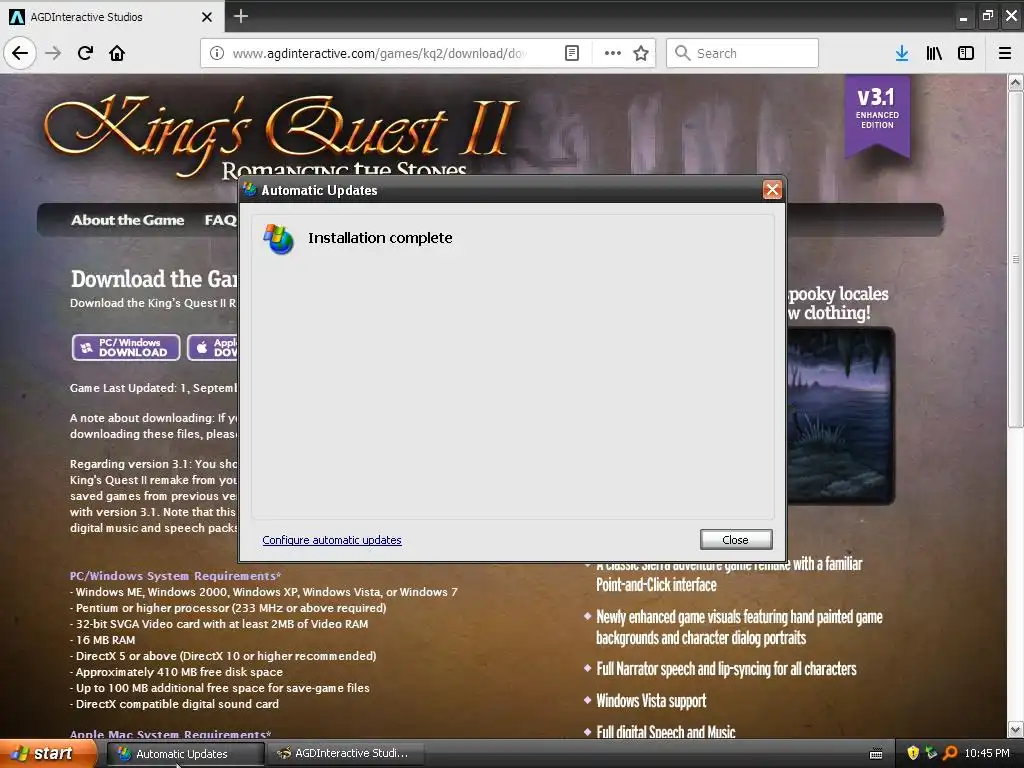
Task: Click the 16 MB RAM requirement line
Action: pyautogui.click(x=103, y=640)
